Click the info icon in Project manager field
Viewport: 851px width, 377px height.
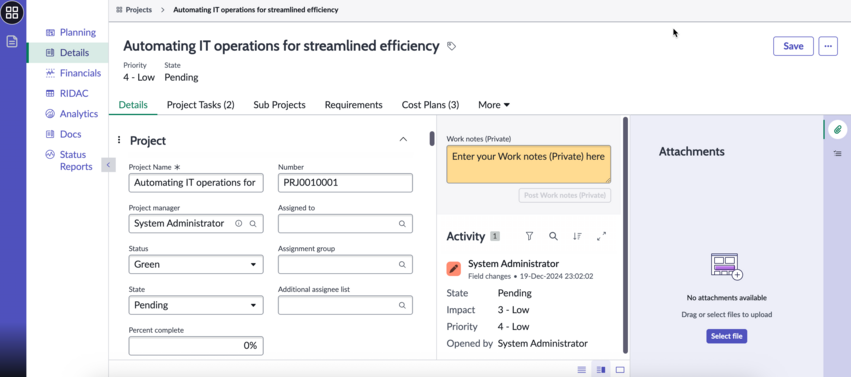(x=238, y=223)
